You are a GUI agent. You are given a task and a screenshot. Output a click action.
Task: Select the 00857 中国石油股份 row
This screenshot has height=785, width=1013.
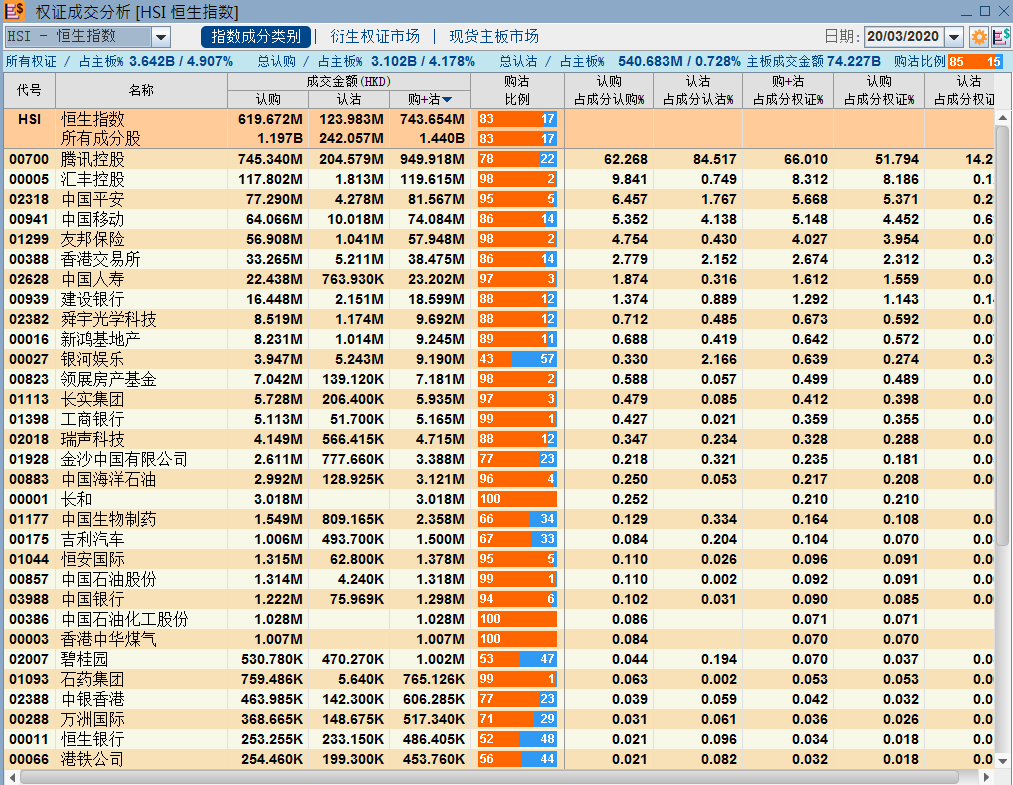click(x=499, y=580)
